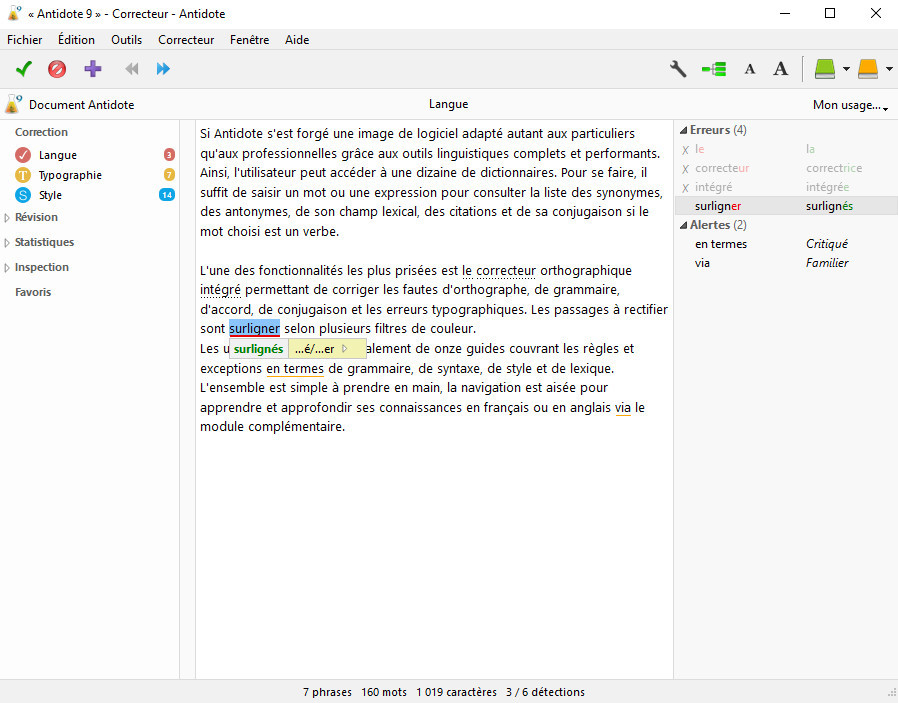Click '1 019 caractères' in status bar
The width and height of the screenshot is (898, 703).
456,692
